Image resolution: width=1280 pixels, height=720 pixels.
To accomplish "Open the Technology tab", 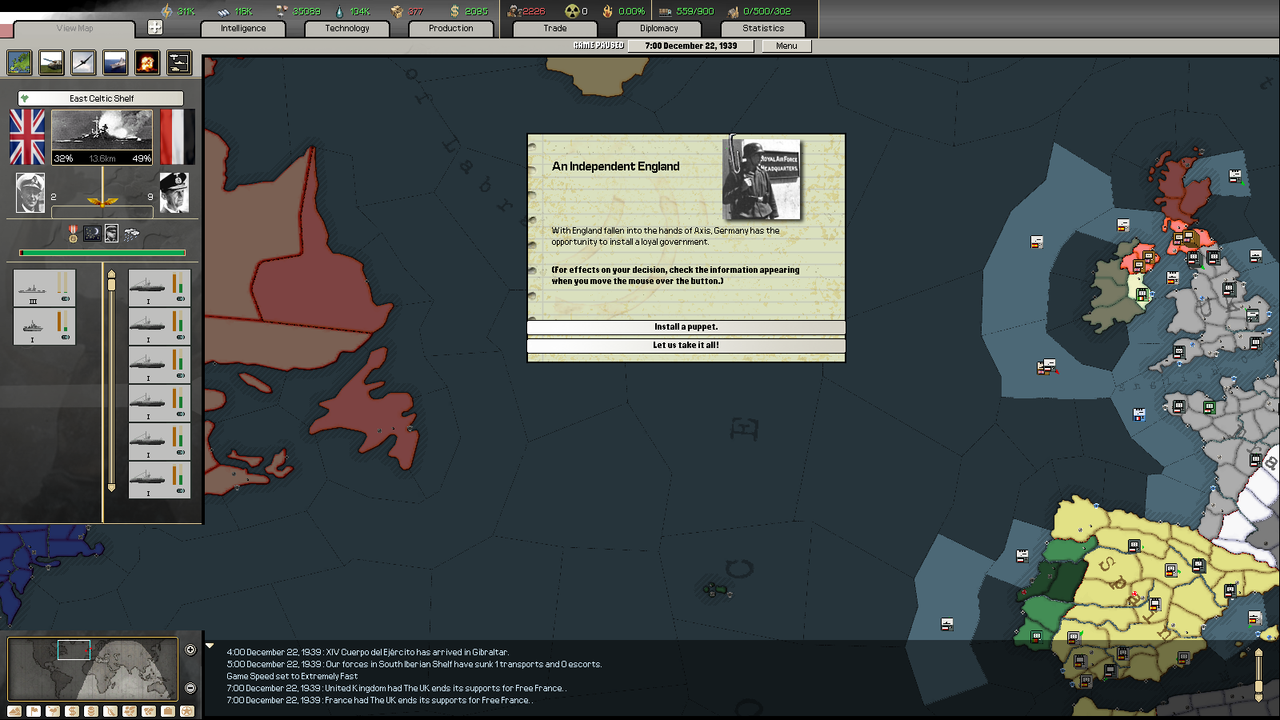I will (x=347, y=28).
